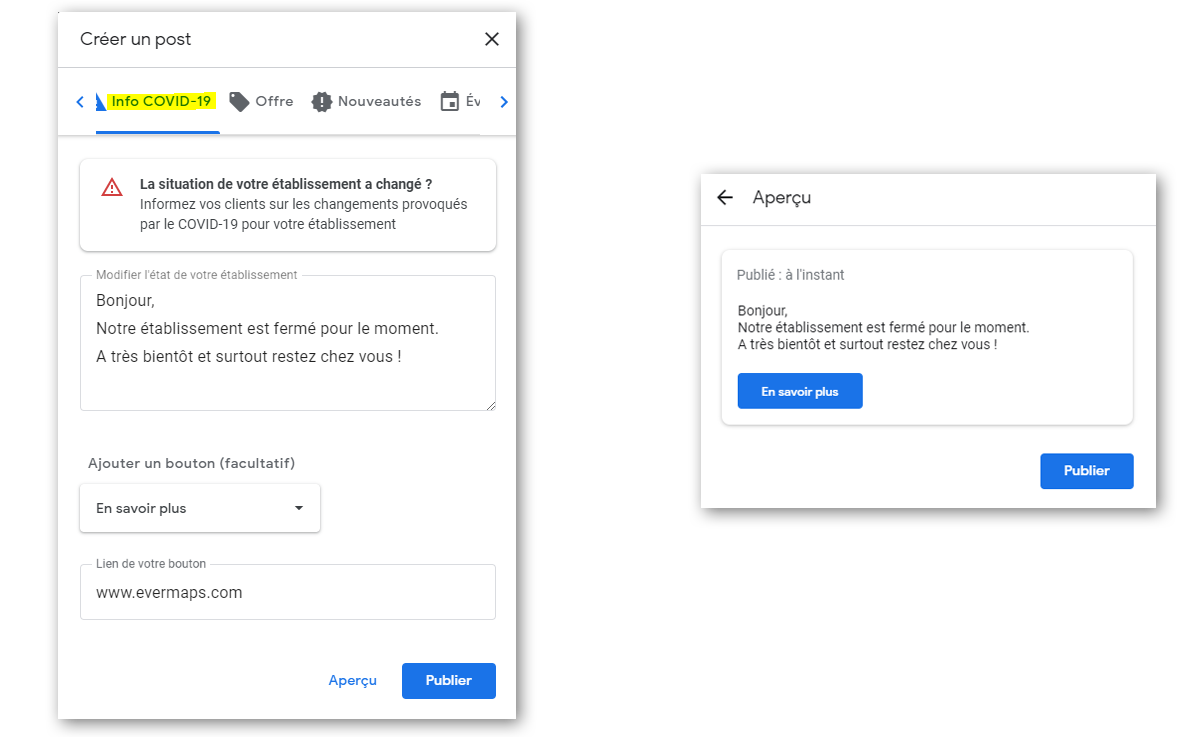Click inside the establishment status text area
The width and height of the screenshot is (1200, 737).
pos(288,343)
